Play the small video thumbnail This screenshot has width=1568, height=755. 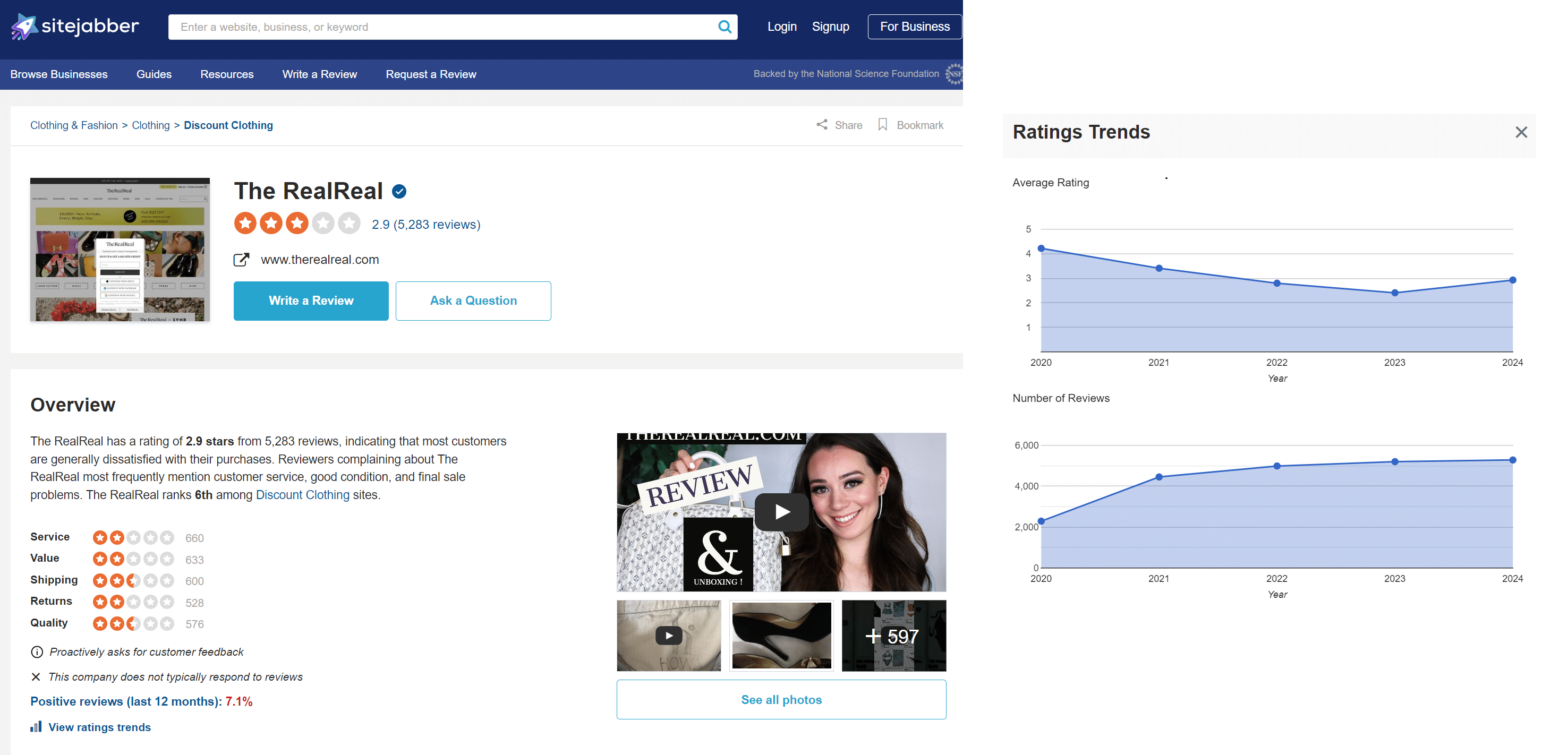click(x=668, y=636)
